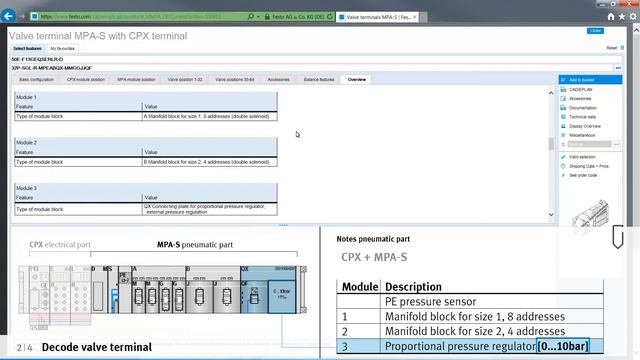Refresh the page via address bar icon
640x360 pixels.
(330, 17)
